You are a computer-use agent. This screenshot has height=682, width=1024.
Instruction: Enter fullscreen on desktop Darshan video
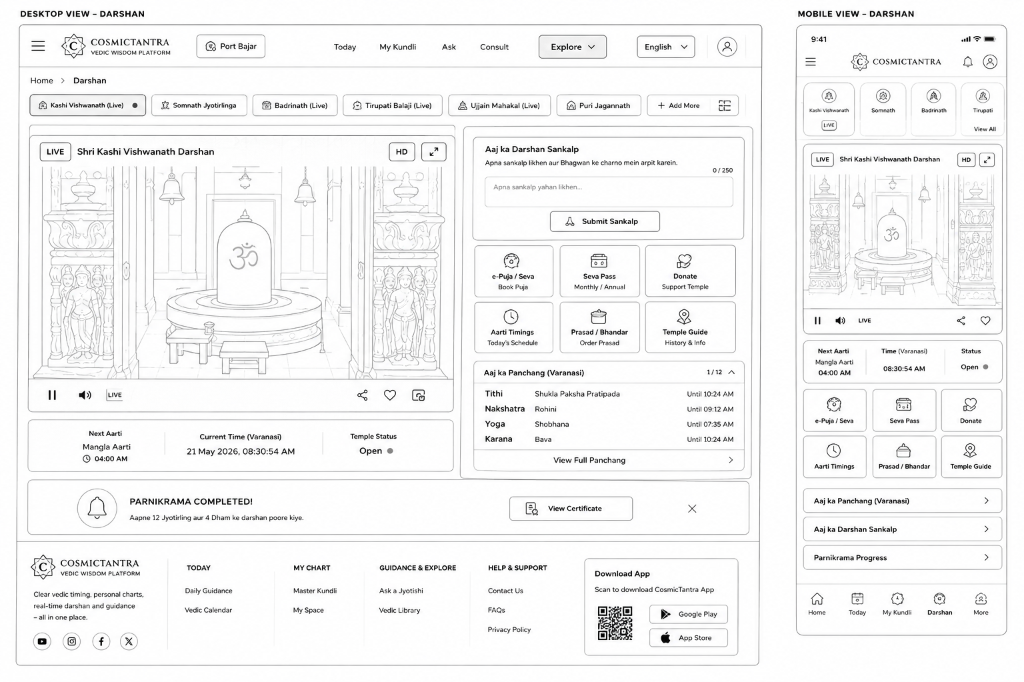point(434,152)
